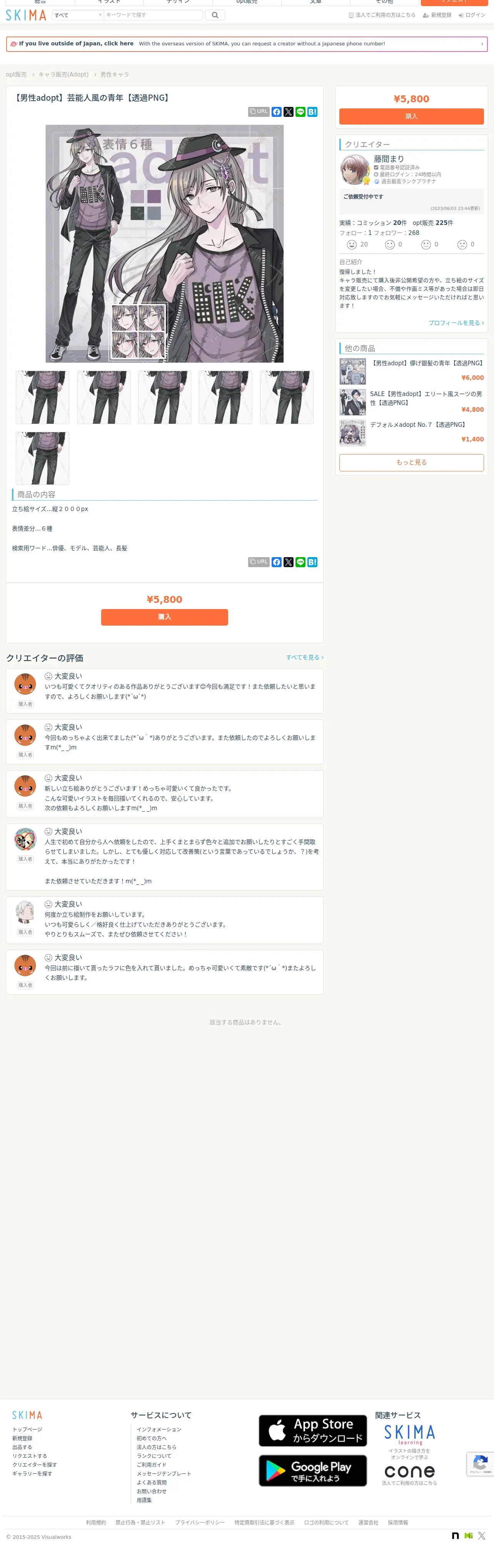
Task: Open the white-haired chibi reviewer avatar
Action: tap(25, 912)
